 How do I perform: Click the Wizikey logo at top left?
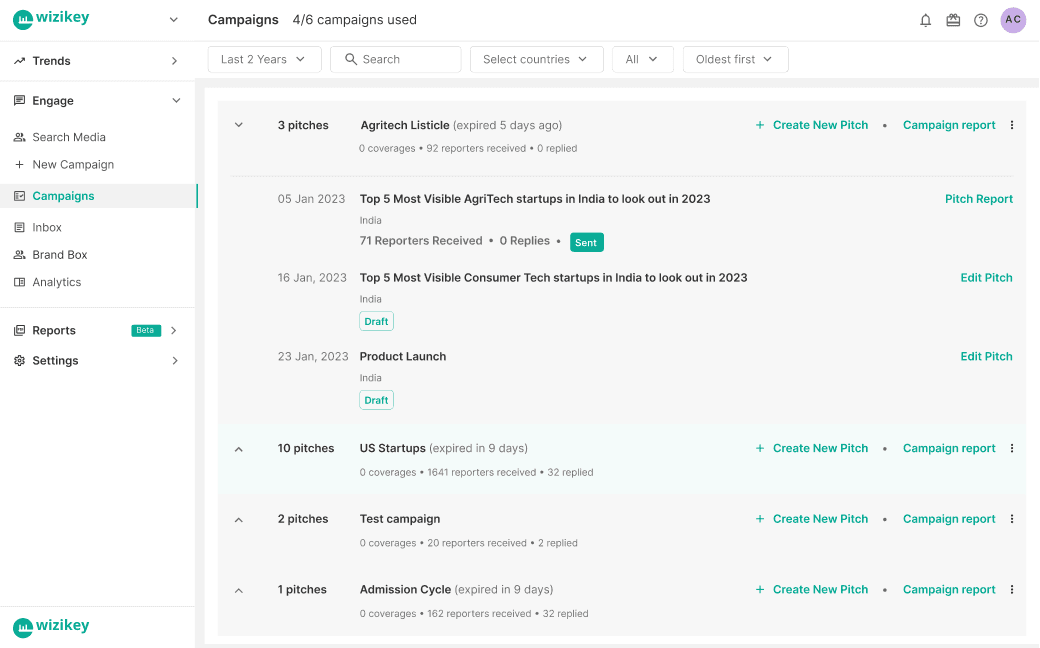pos(51,20)
